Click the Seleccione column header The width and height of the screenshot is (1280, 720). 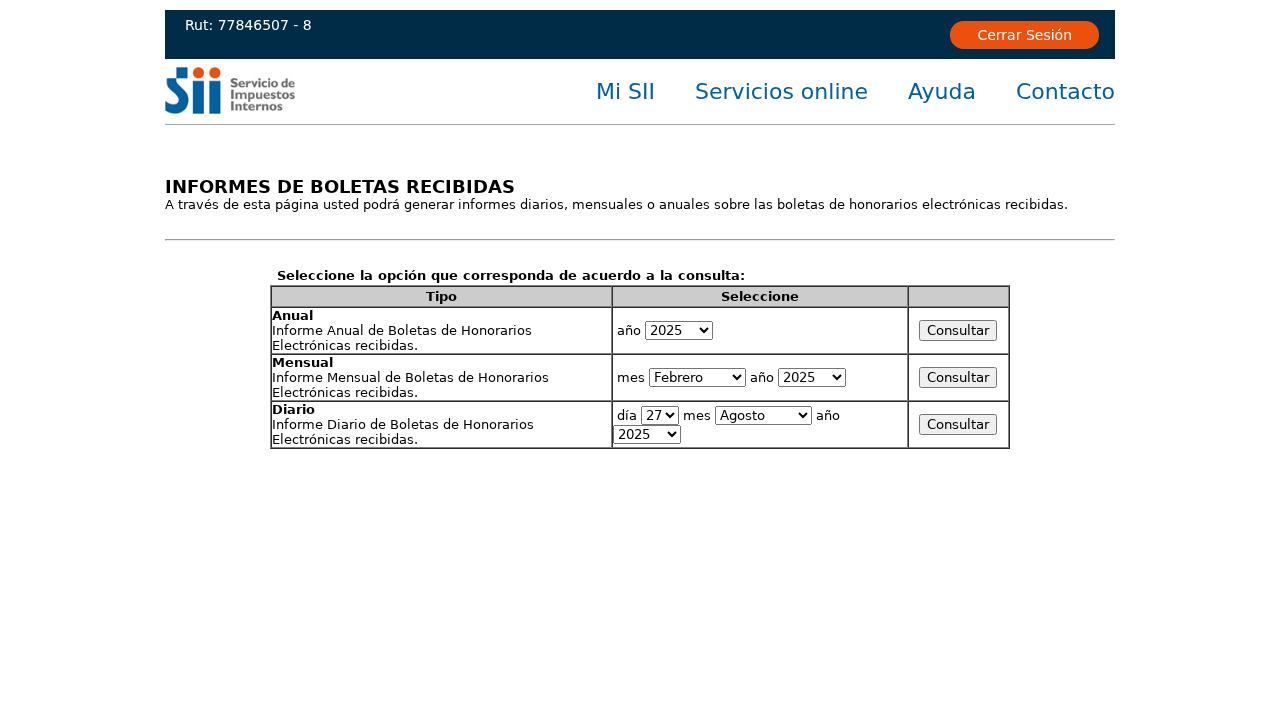tap(760, 297)
